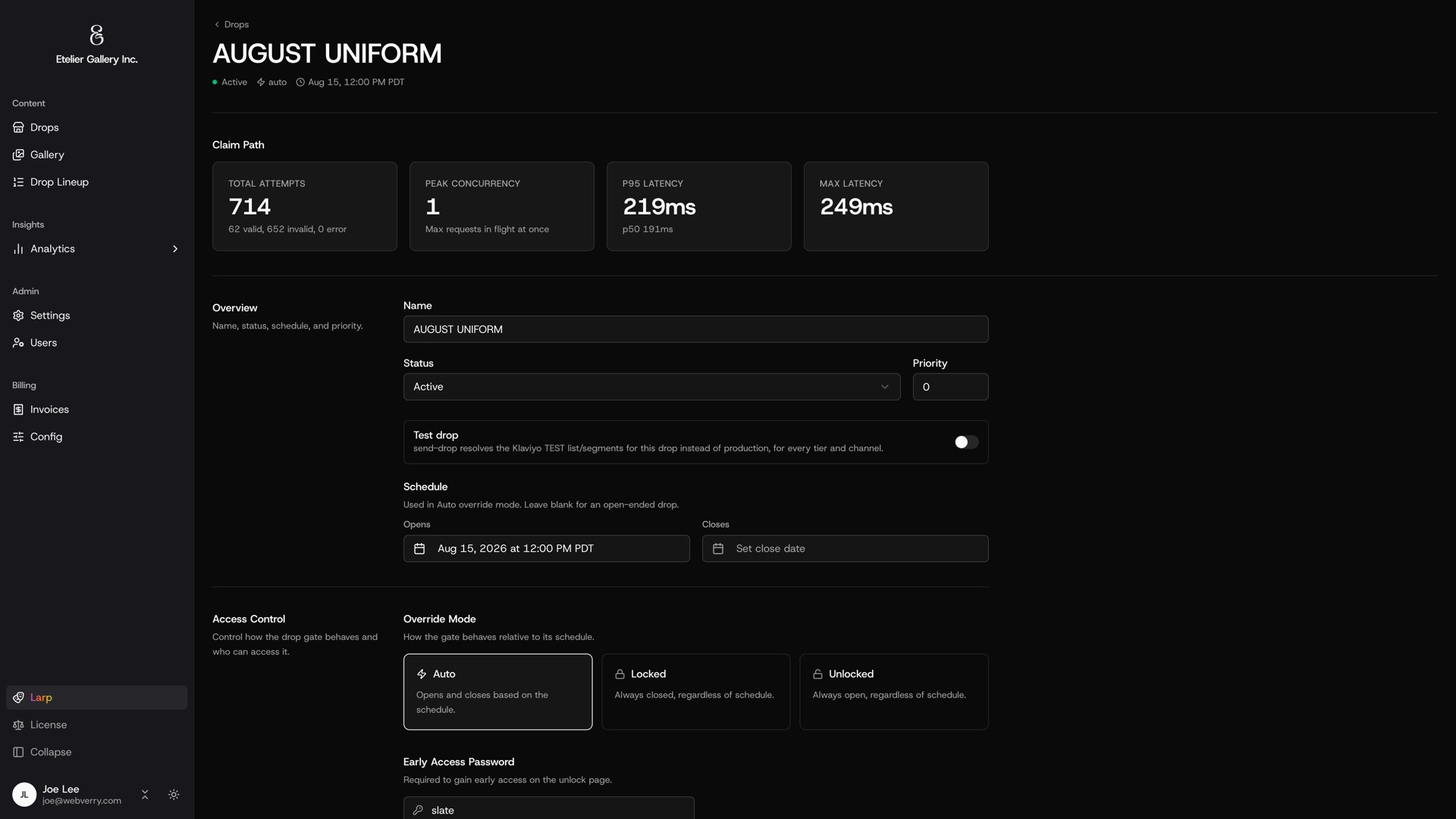Click the Larp sidebar icon
The height and width of the screenshot is (819, 1456).
[18, 698]
